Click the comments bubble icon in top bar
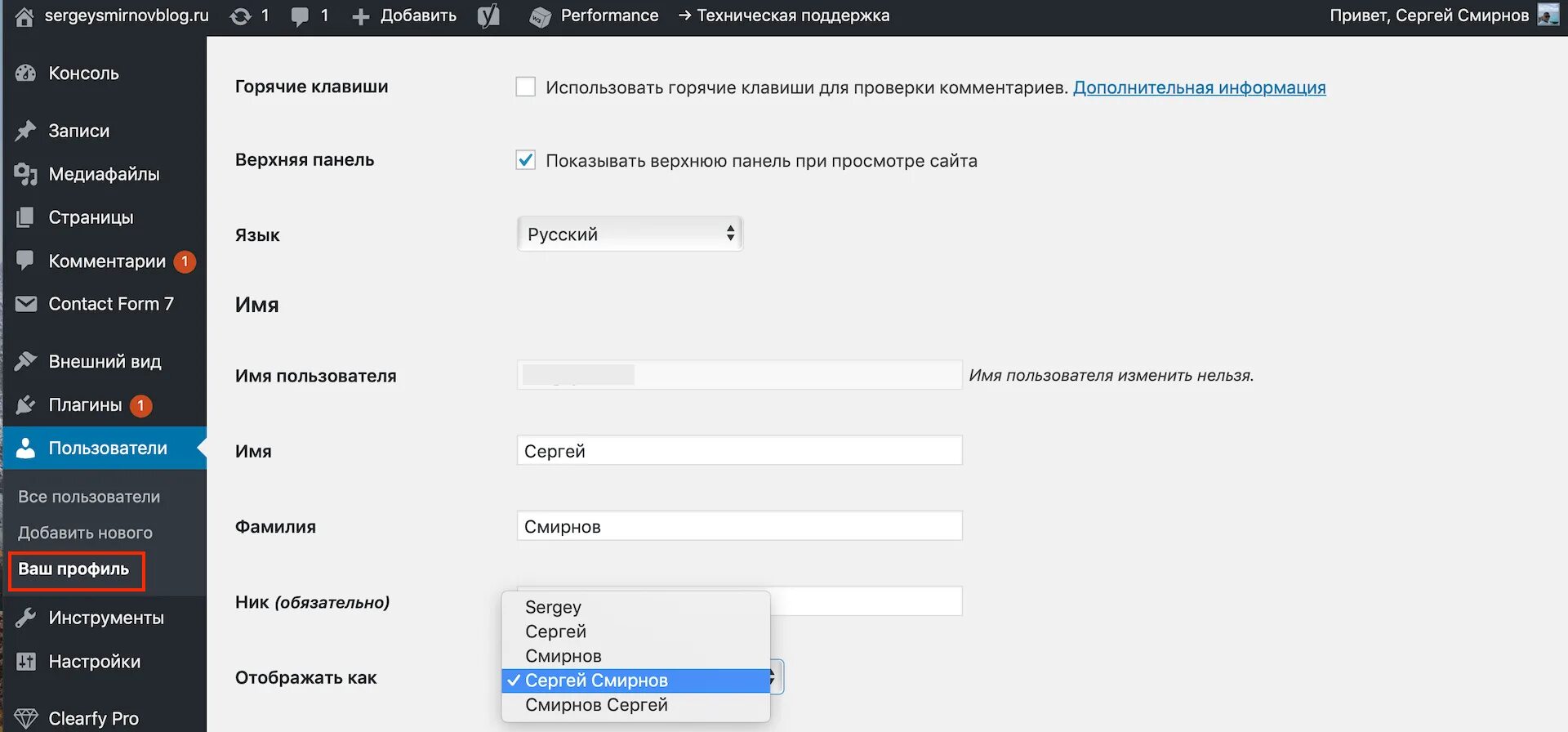 point(300,16)
